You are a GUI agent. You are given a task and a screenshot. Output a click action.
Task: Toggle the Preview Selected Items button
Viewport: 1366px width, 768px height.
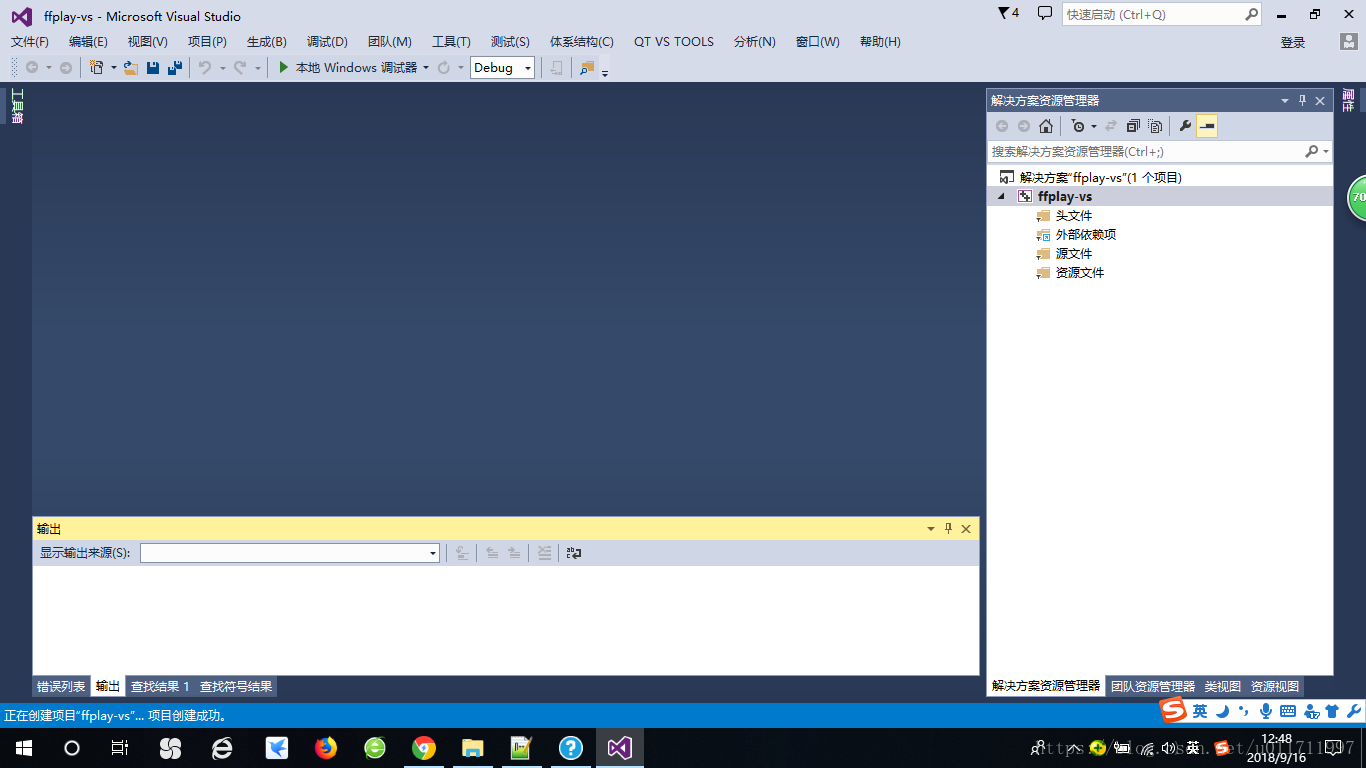1207,126
